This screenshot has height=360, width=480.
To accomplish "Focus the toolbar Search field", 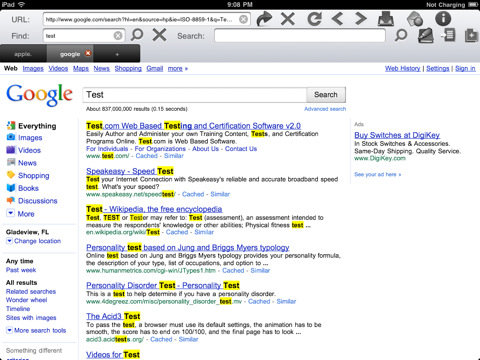I will click(x=300, y=36).
